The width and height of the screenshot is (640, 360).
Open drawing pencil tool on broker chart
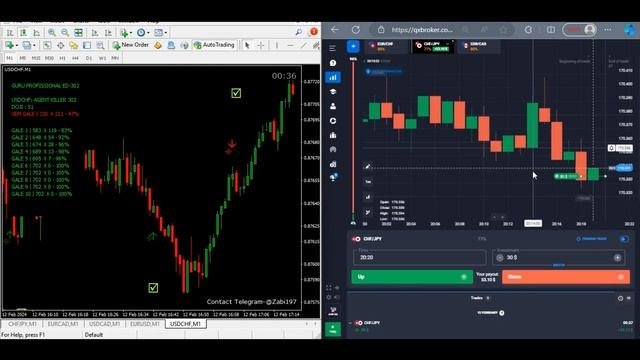(x=368, y=167)
